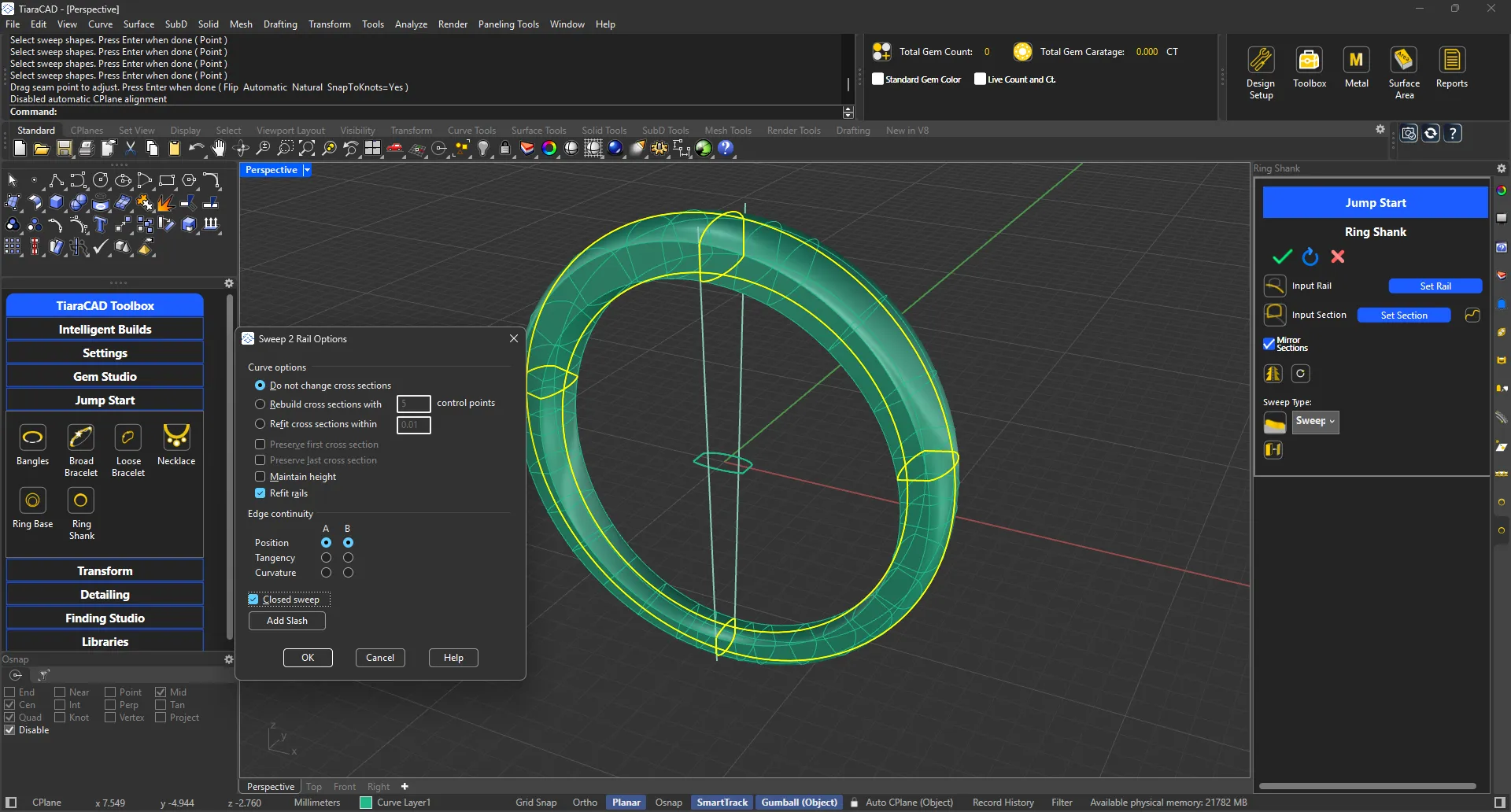This screenshot has height=812, width=1511.
Task: Click the green accept checkmark in Ring Shank panel
Action: pos(1281,257)
